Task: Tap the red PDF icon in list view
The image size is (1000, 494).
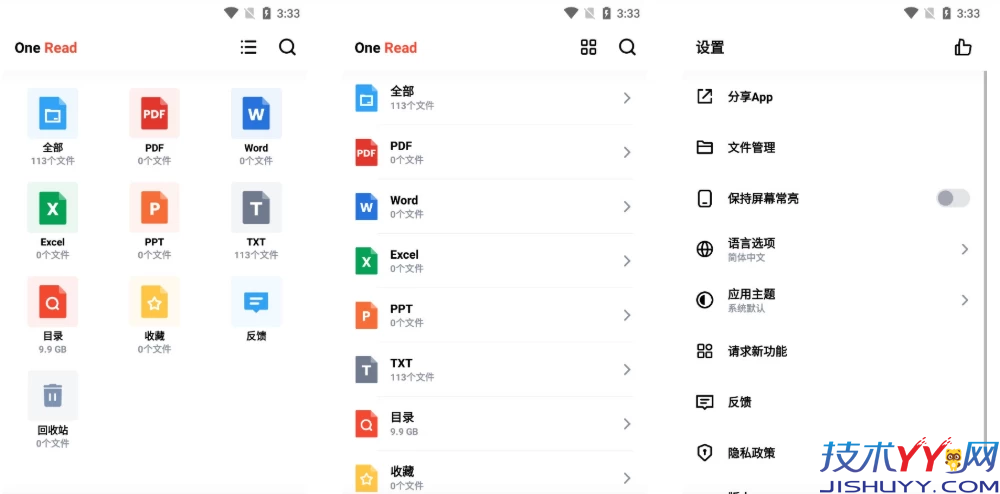Action: coord(366,152)
